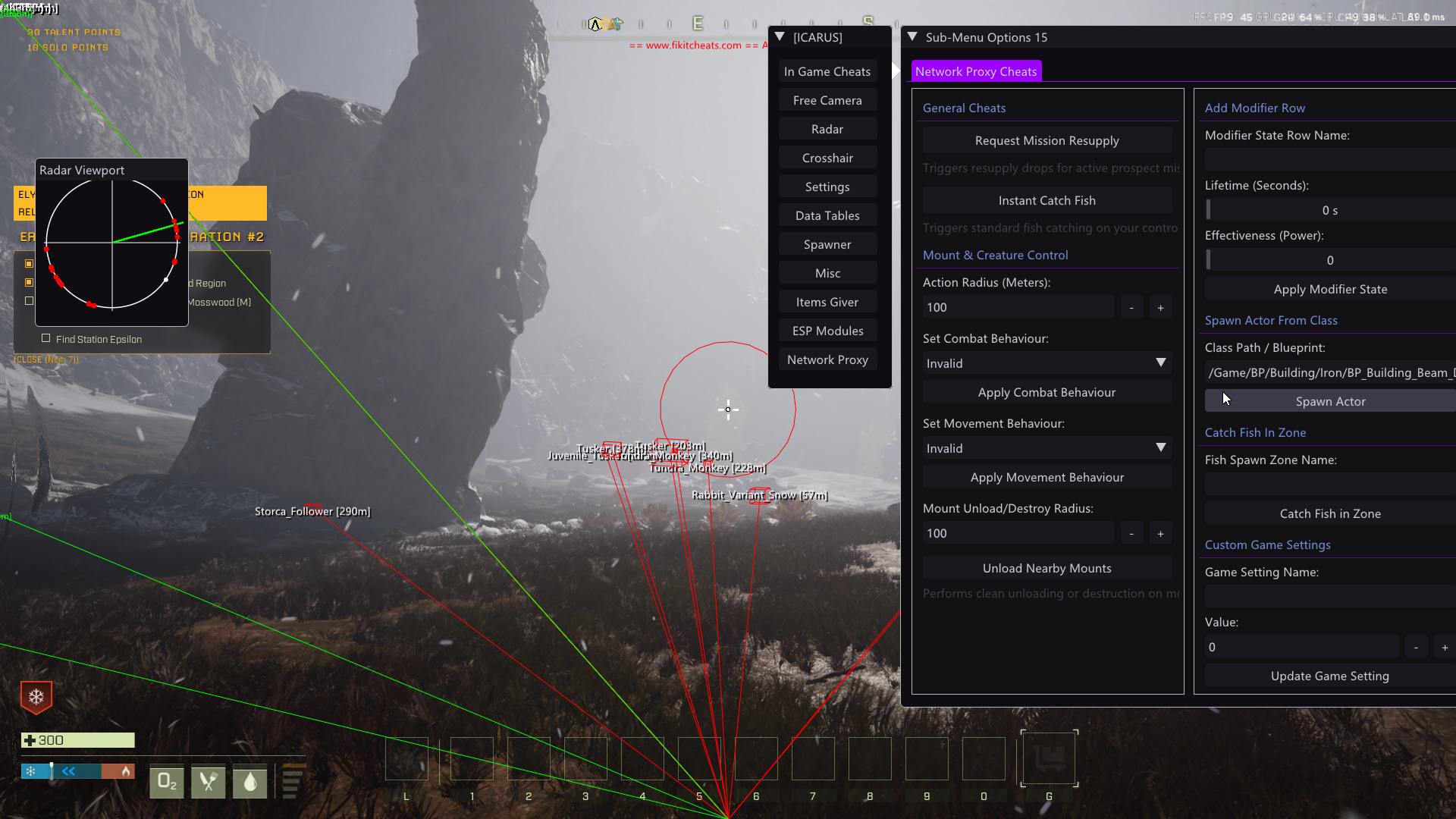The height and width of the screenshot is (819, 1456).
Task: Click the food fork-and-knife status icon
Action: point(209,782)
